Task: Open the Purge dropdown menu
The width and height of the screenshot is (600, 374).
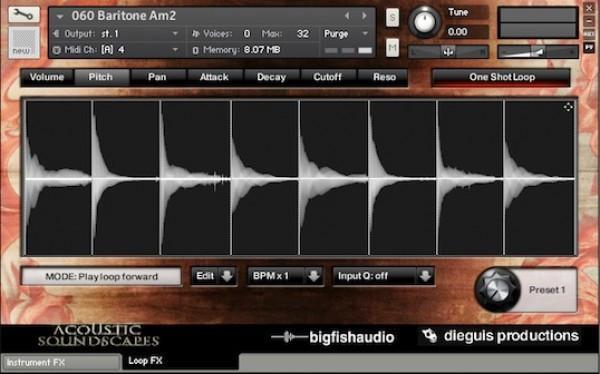Action: click(346, 34)
